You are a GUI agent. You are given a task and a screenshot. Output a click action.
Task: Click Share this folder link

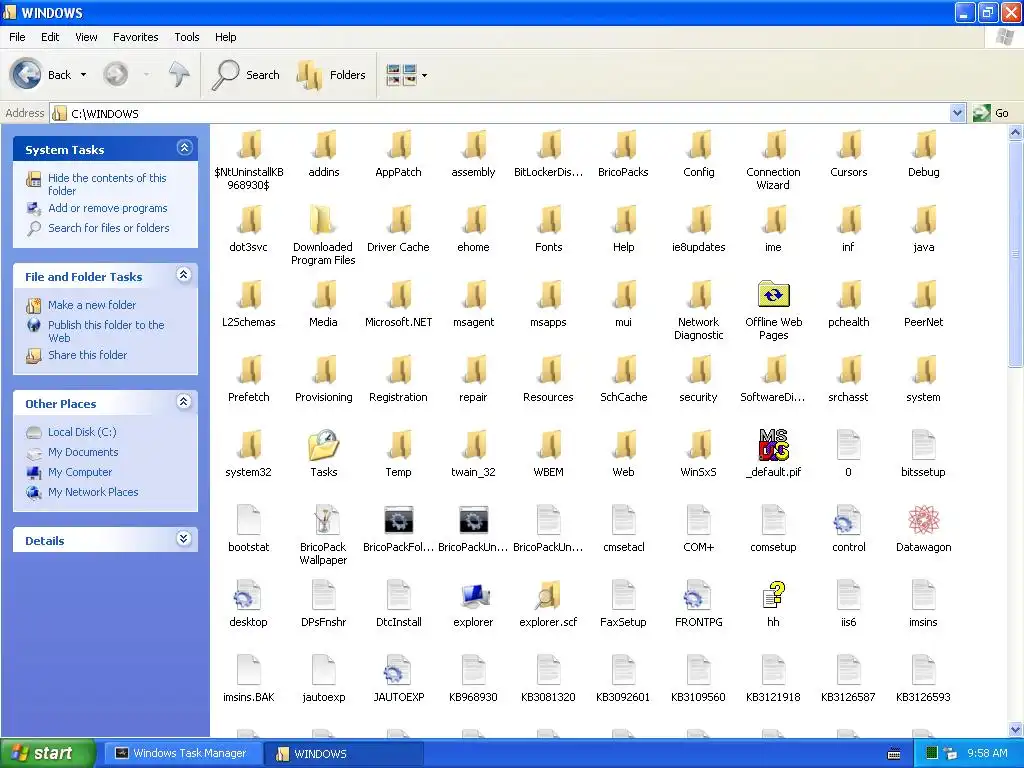point(88,355)
